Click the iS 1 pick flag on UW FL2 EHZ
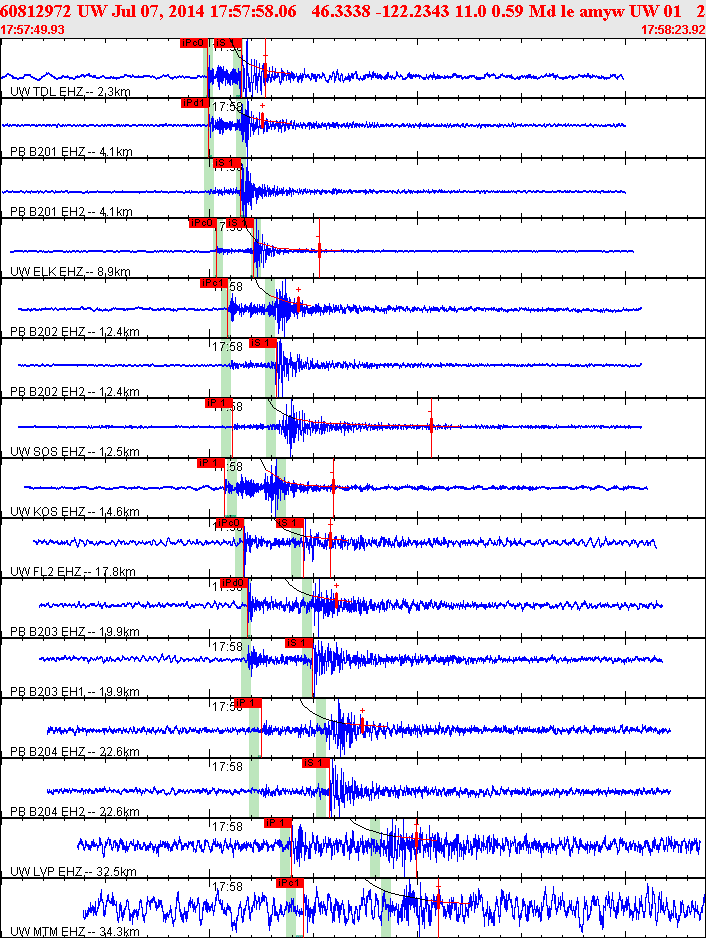This screenshot has height=938, width=706. tap(290, 523)
